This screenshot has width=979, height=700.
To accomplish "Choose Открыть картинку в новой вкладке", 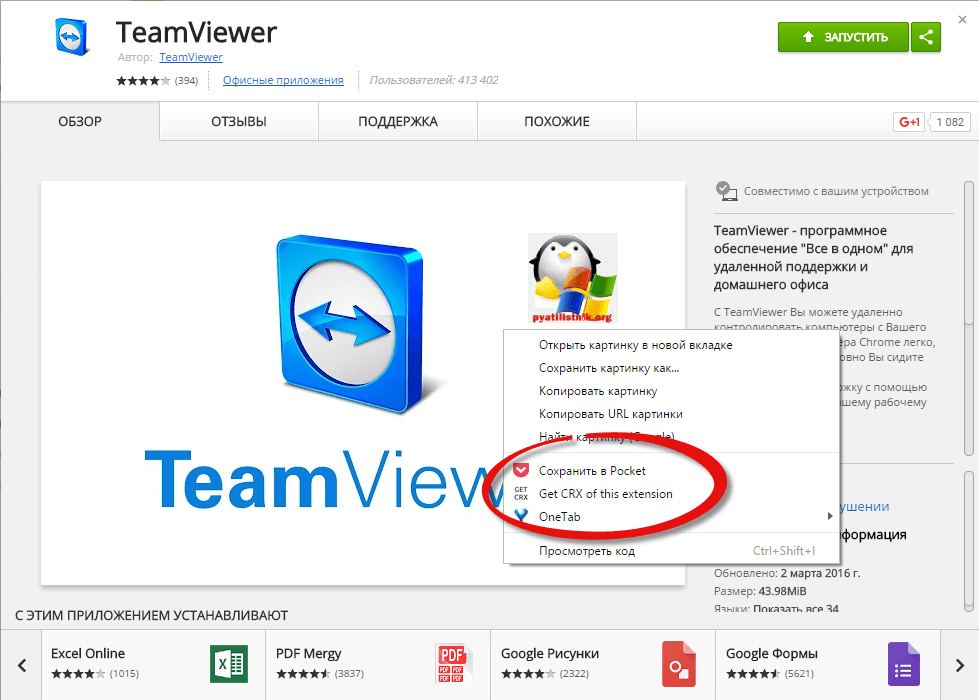I will pos(672,345).
